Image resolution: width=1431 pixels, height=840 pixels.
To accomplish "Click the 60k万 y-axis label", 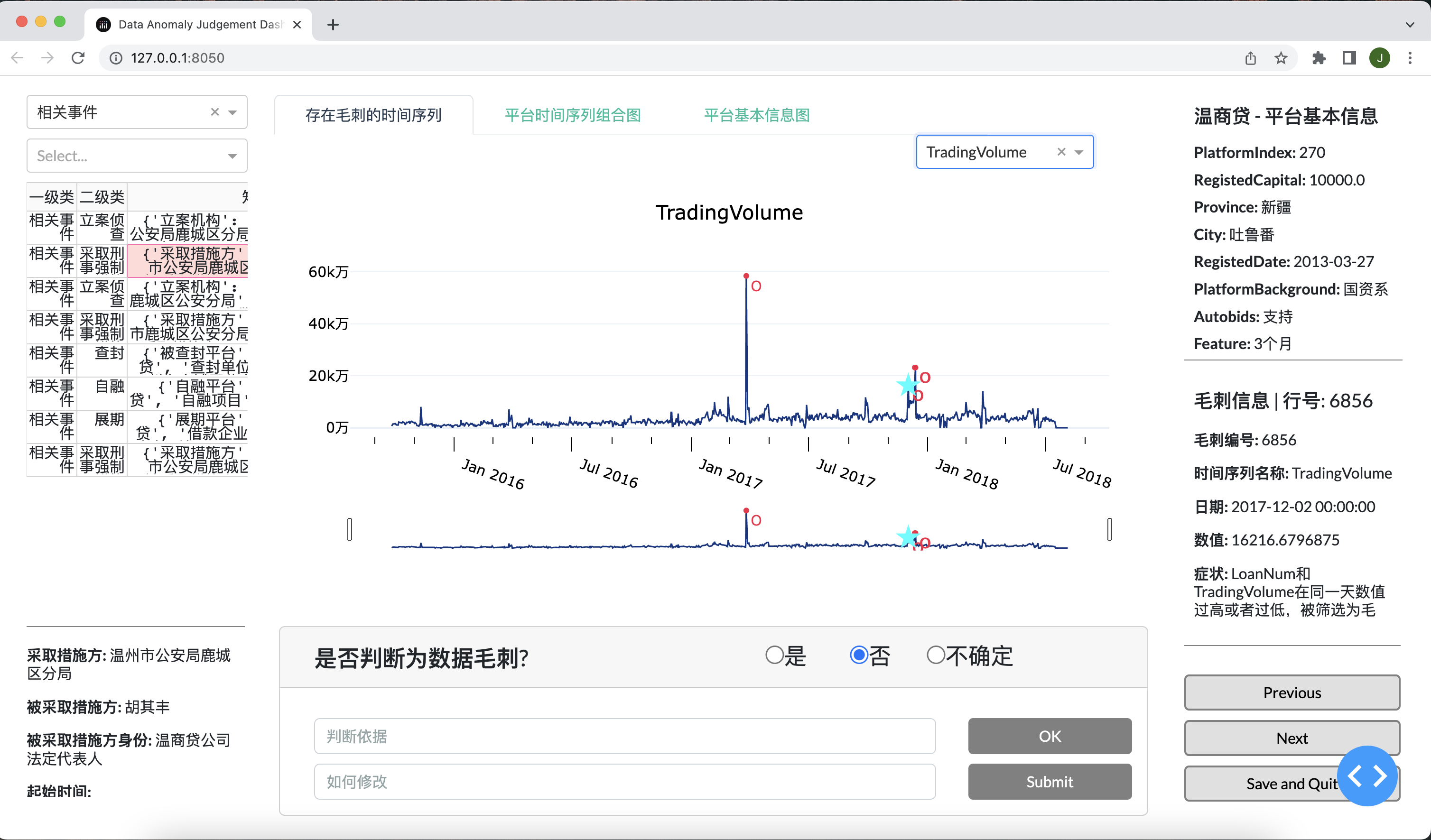I will point(328,272).
